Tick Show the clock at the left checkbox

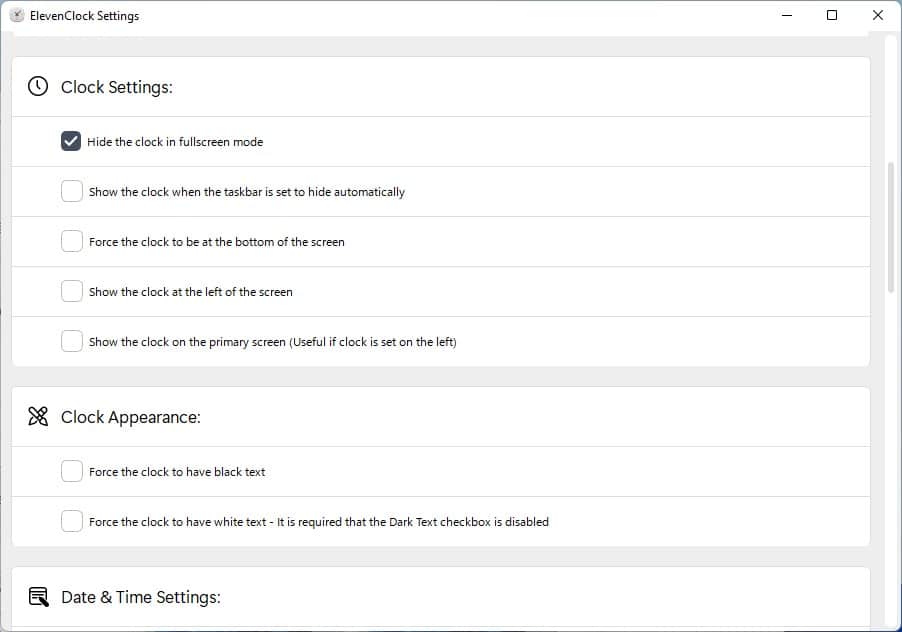[72, 291]
